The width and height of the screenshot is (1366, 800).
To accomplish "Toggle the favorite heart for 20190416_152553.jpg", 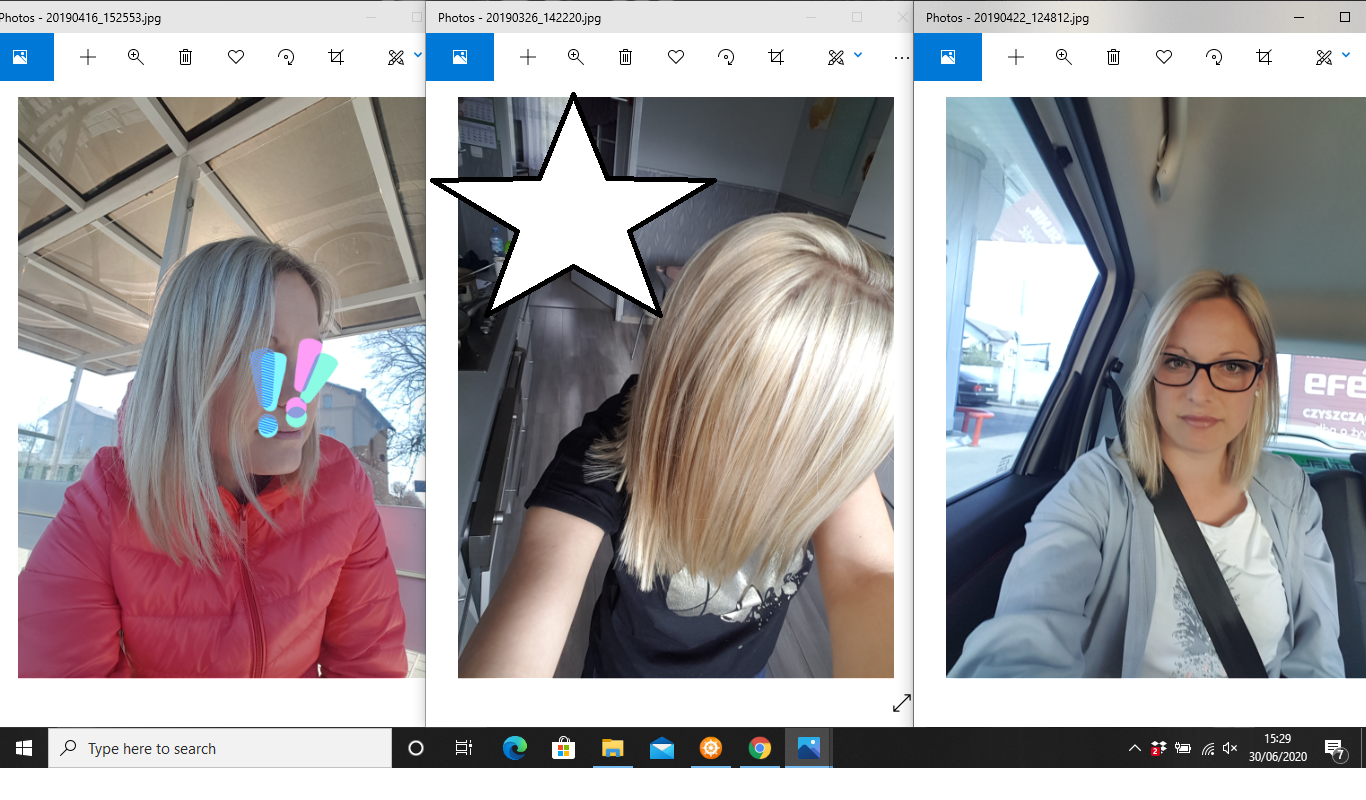I will 236,57.
